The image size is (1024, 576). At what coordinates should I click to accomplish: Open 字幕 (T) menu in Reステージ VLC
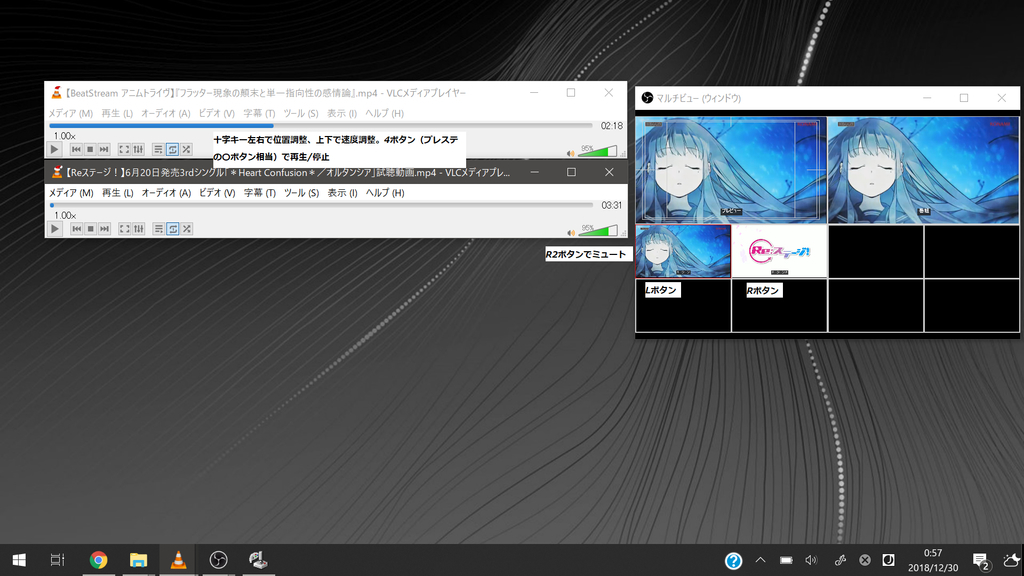pos(260,193)
